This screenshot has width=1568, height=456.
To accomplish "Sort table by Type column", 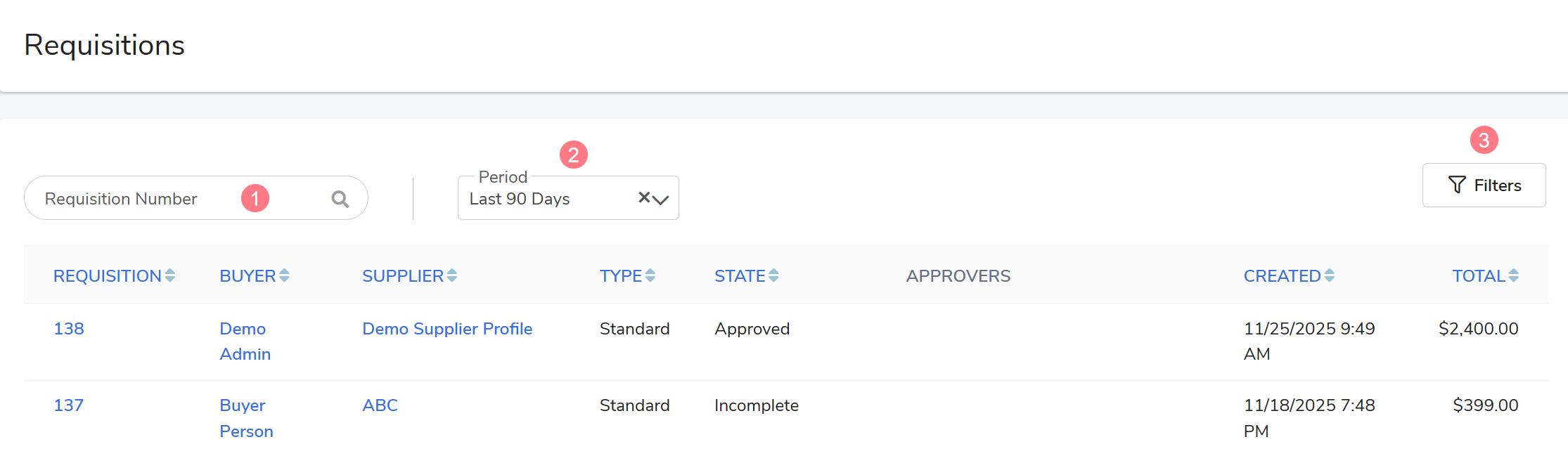I will [626, 276].
